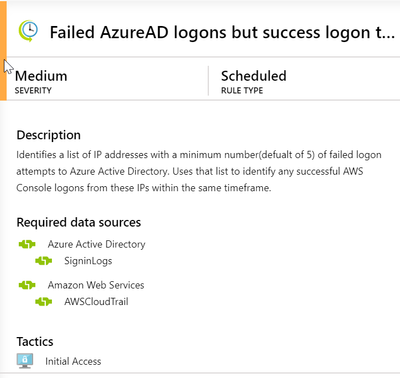400x378 pixels.
Task: Click the AWSCloudTrail connector icon
Action: (x=44, y=302)
